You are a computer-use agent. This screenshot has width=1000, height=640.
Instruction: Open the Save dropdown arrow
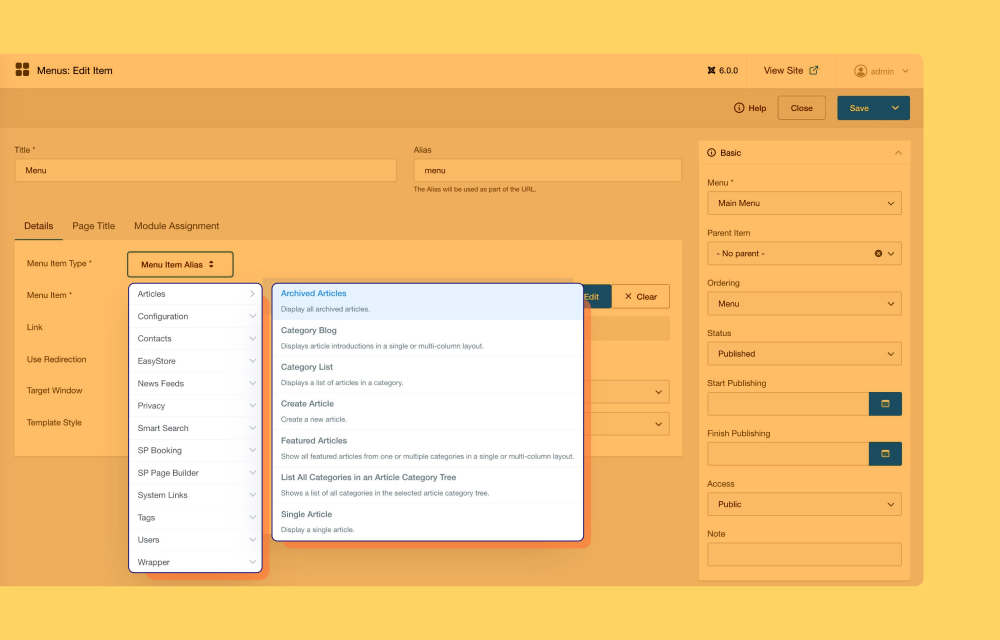pyautogui.click(x=895, y=108)
